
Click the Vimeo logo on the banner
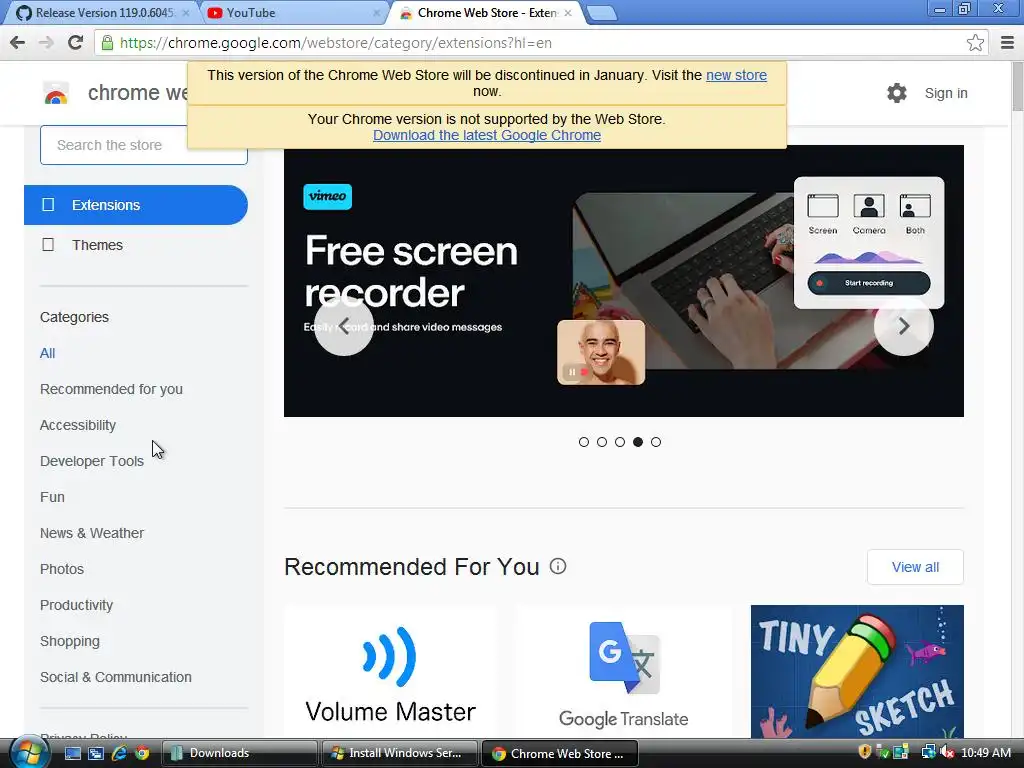pos(327,197)
